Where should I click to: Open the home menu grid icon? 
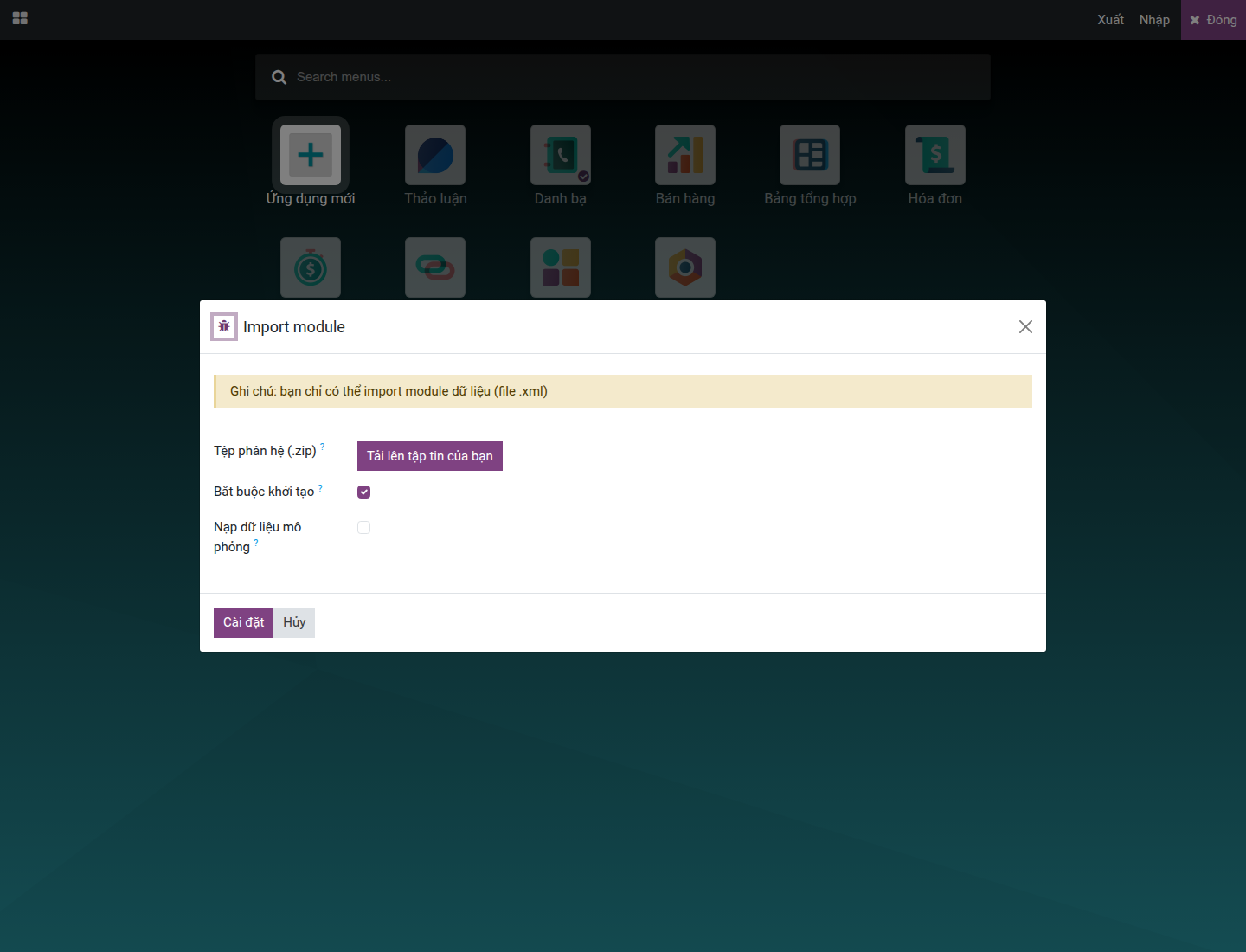coord(20,18)
